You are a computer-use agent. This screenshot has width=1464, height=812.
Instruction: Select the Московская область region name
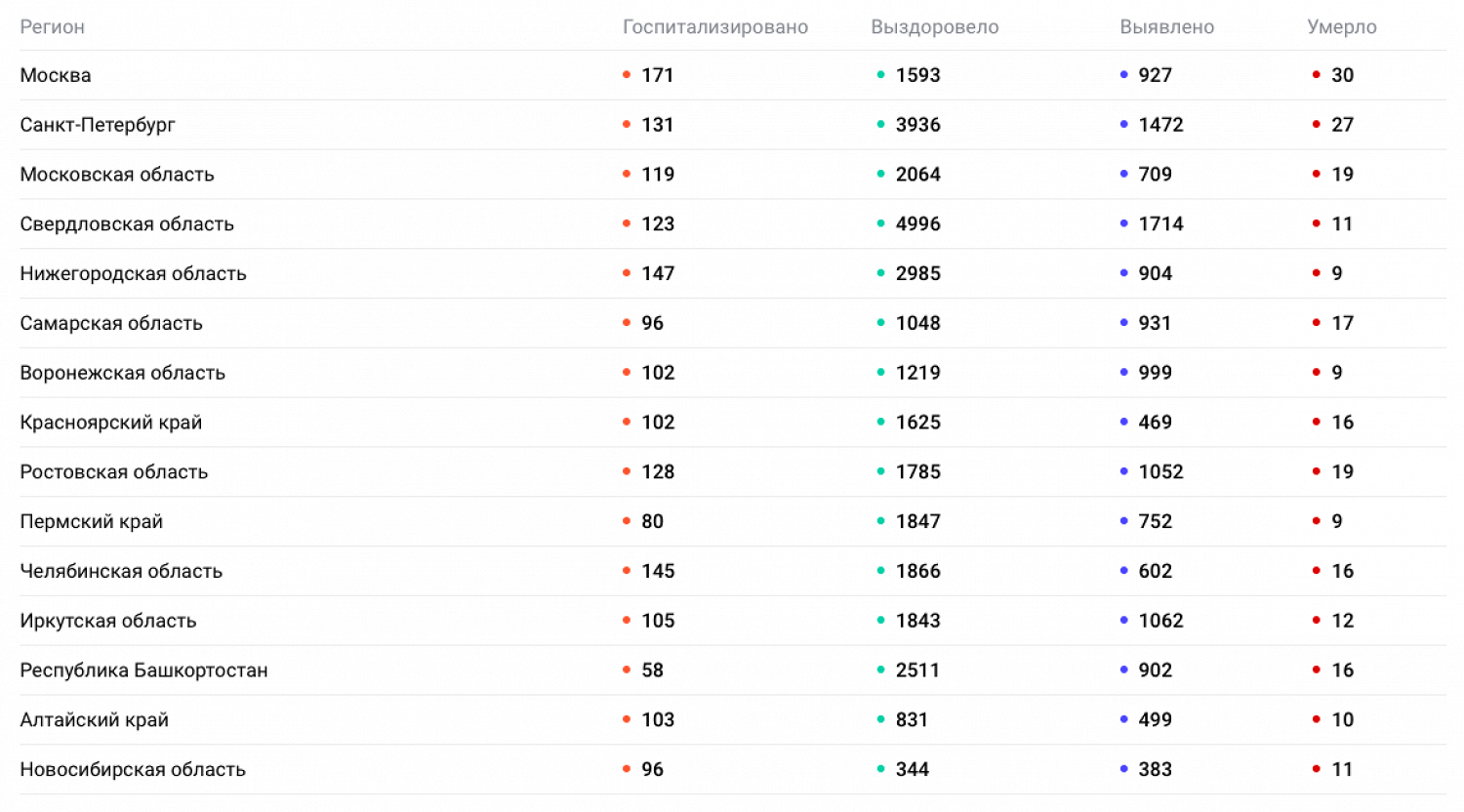(x=117, y=175)
